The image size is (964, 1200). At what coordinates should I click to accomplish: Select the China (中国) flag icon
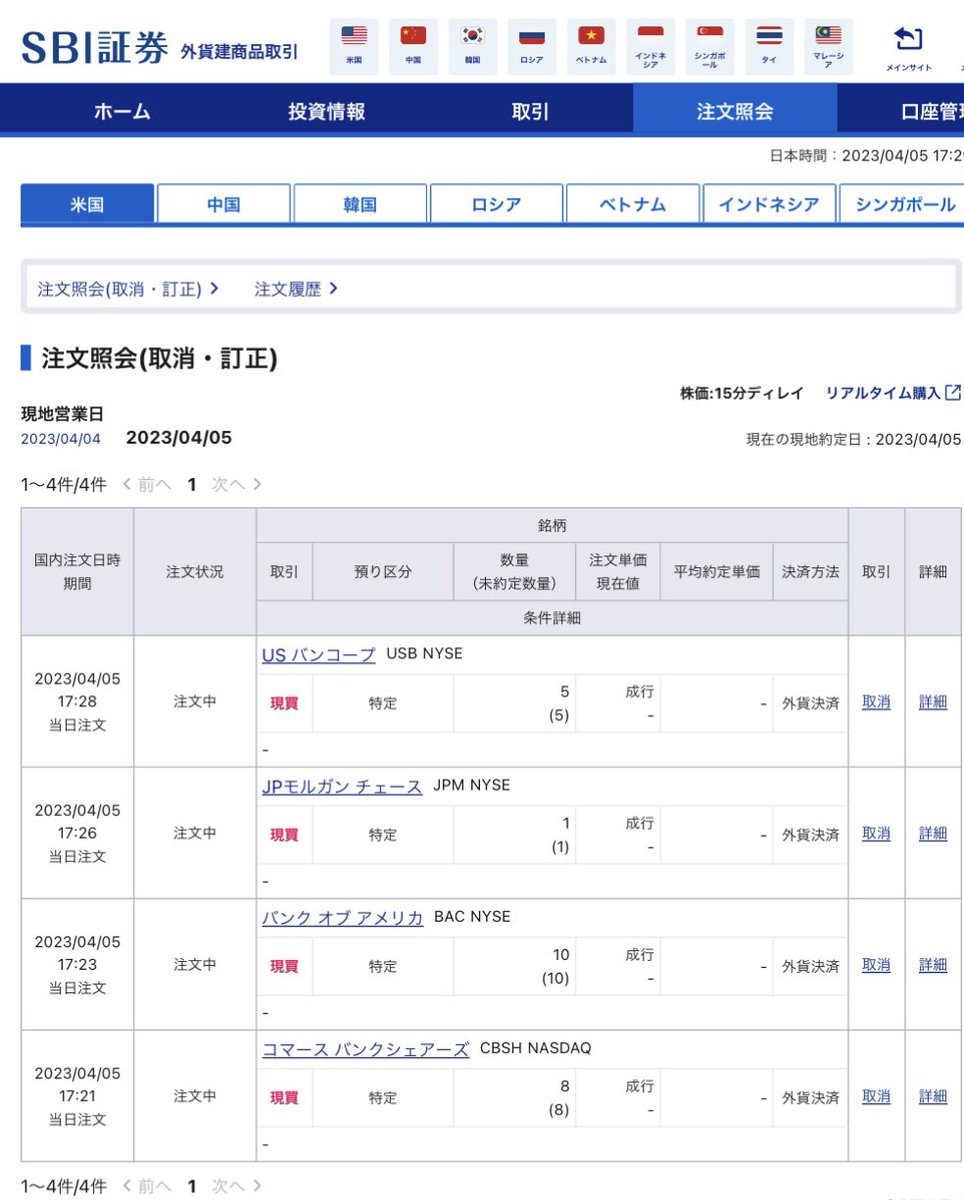point(413,46)
